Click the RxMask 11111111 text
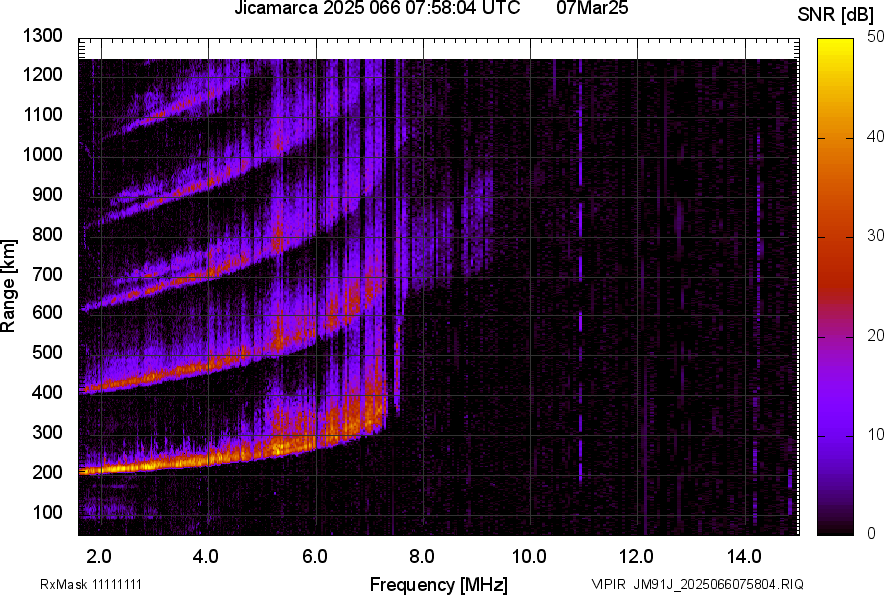Viewport: 884px width, 595px height. click(76, 584)
